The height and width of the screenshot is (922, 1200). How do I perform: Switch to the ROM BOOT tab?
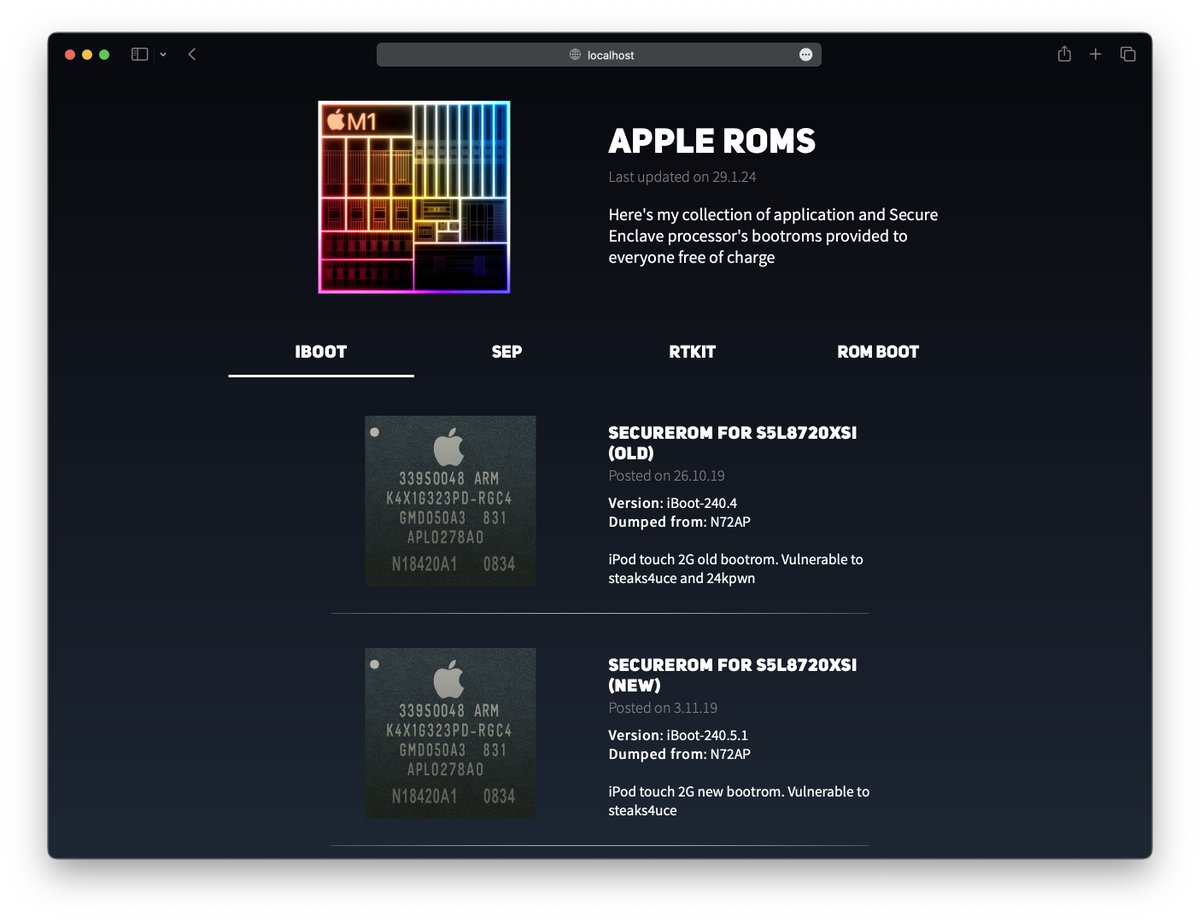tap(878, 352)
